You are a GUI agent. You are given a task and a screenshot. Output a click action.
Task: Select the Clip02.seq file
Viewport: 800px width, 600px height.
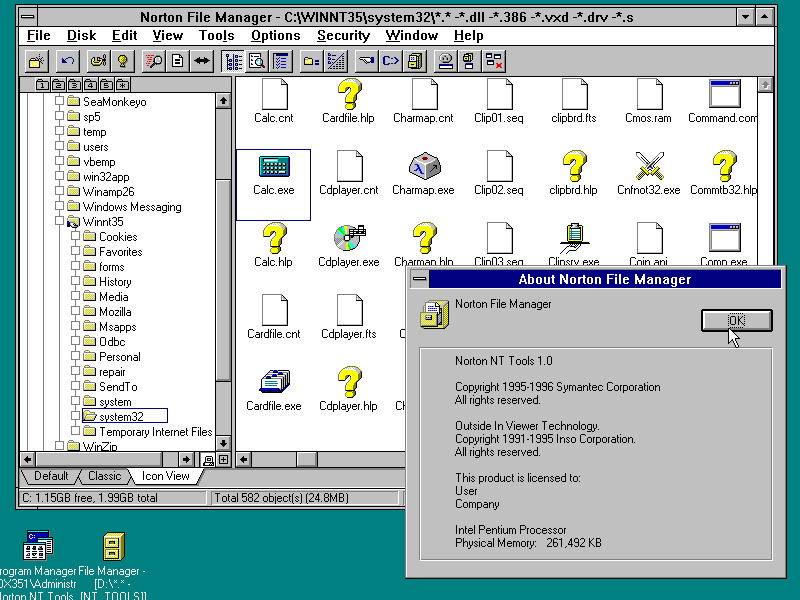pos(499,174)
